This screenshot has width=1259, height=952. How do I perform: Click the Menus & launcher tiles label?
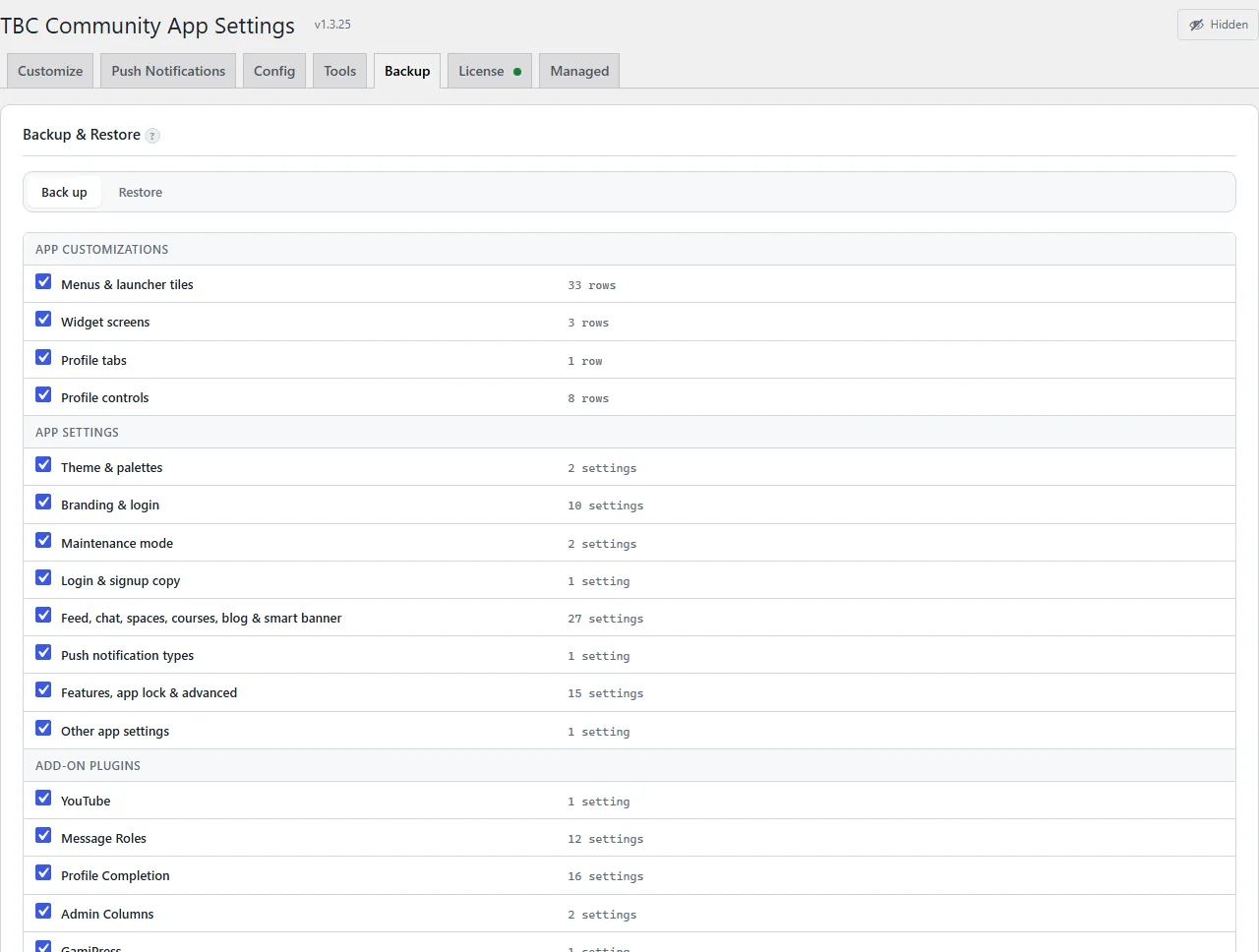coord(127,285)
